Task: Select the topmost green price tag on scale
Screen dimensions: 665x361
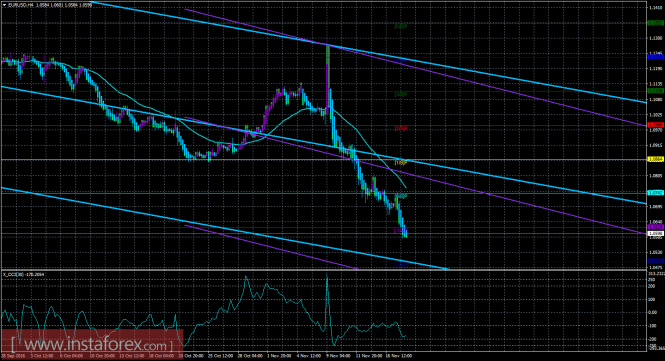Action: coord(656,23)
